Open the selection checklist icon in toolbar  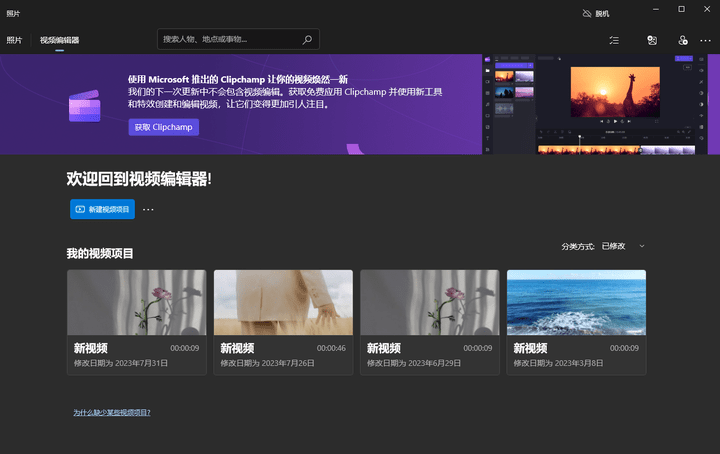(x=614, y=40)
